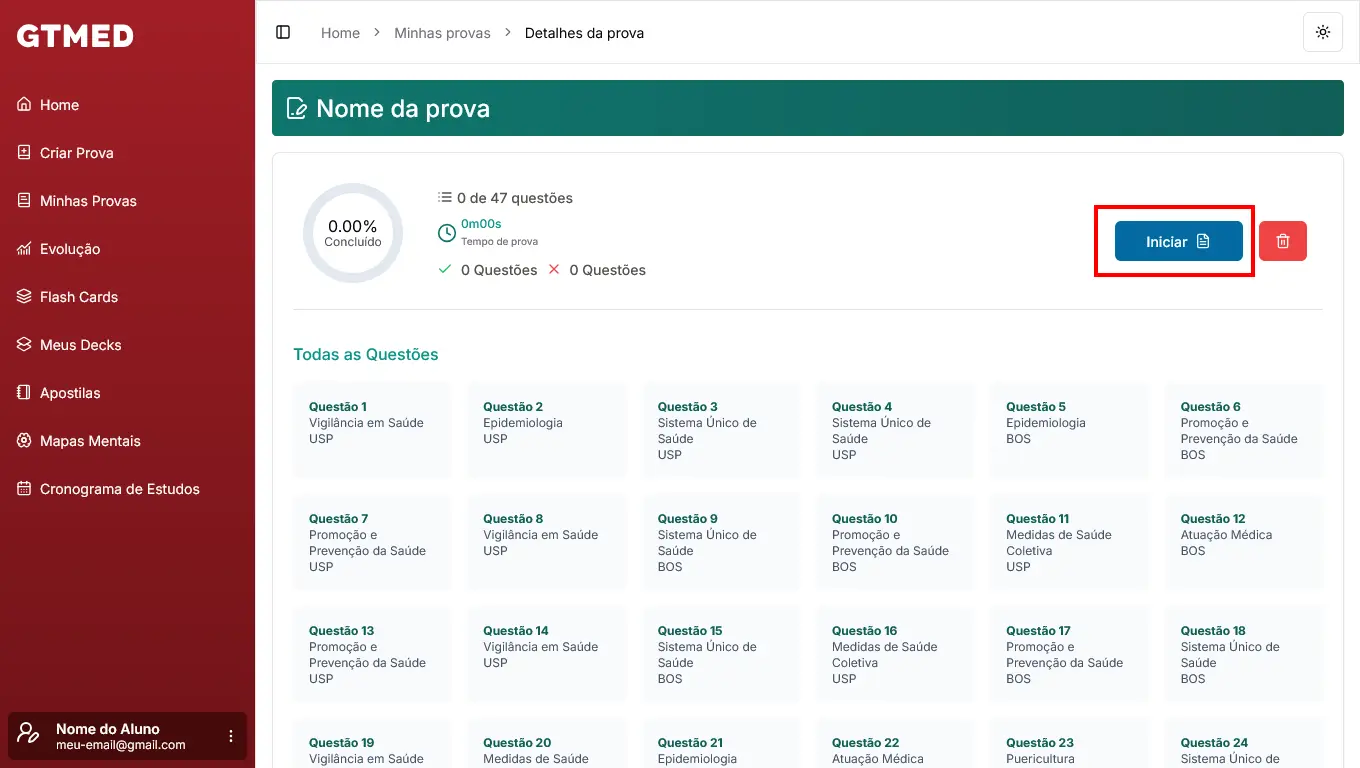The width and height of the screenshot is (1360, 768).
Task: Select the Questão 12 Atuação Médica card
Action: (1243, 540)
